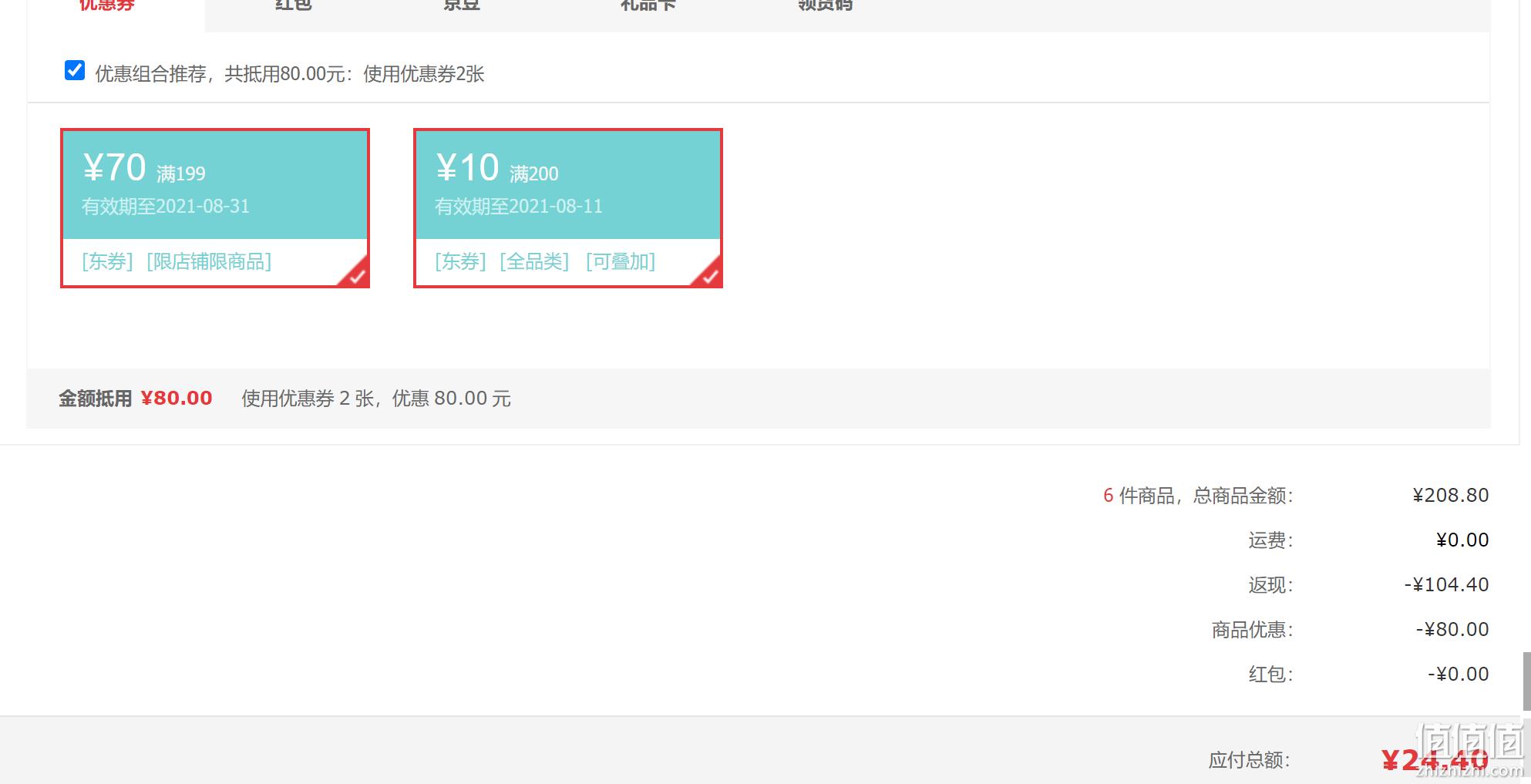1531x784 pixels.
Task: Click the 红包 value -¥0.00
Action: 1458,674
